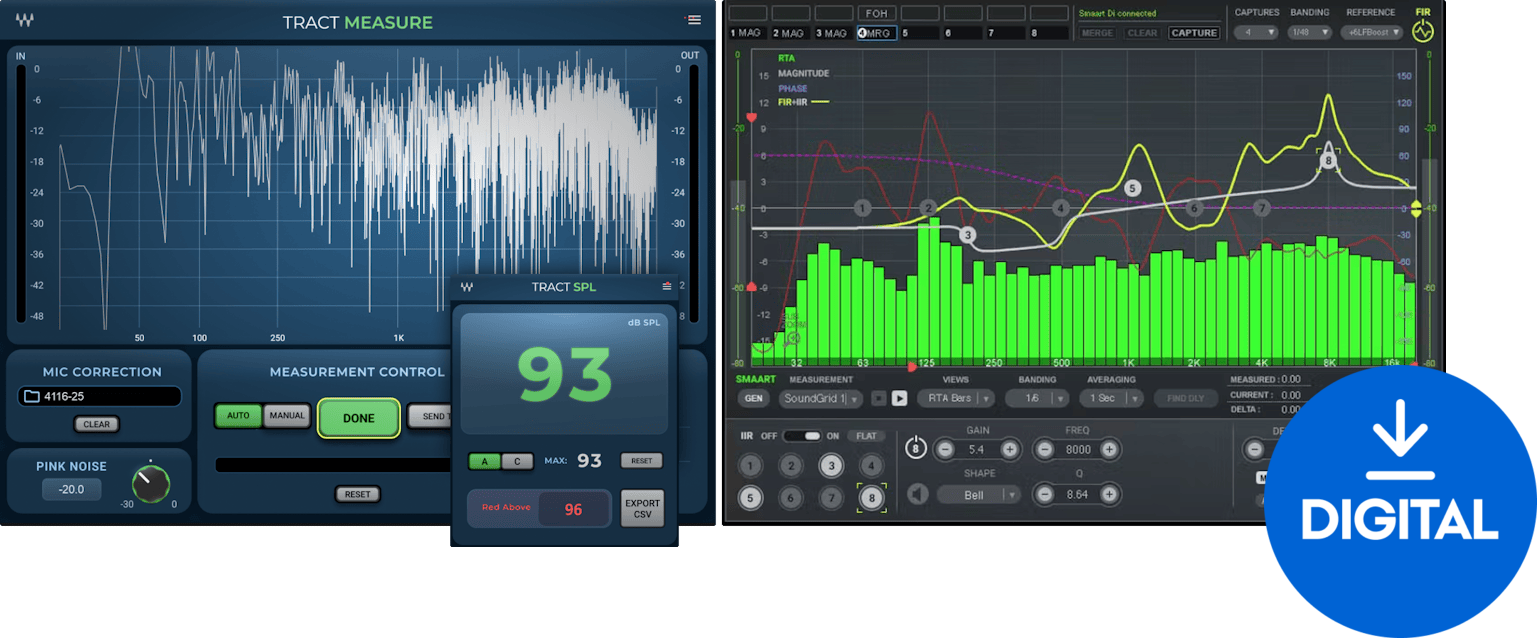This screenshot has width=1537, height=638.
Task: Click the Waves logo in TRACT SPL
Action: [x=467, y=287]
